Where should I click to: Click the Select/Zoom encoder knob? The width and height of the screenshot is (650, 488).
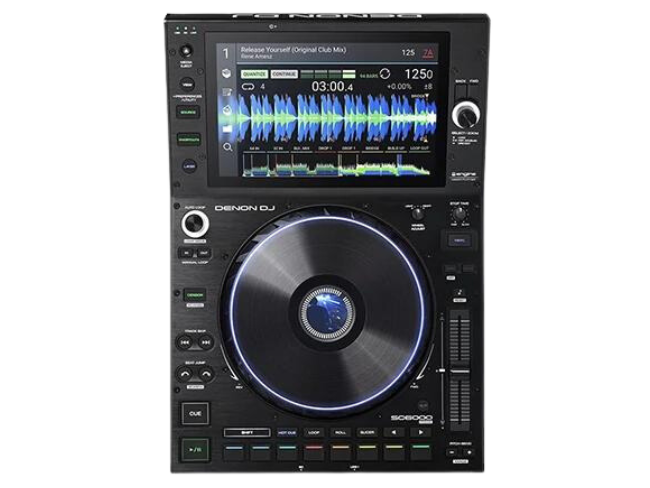coord(466,114)
